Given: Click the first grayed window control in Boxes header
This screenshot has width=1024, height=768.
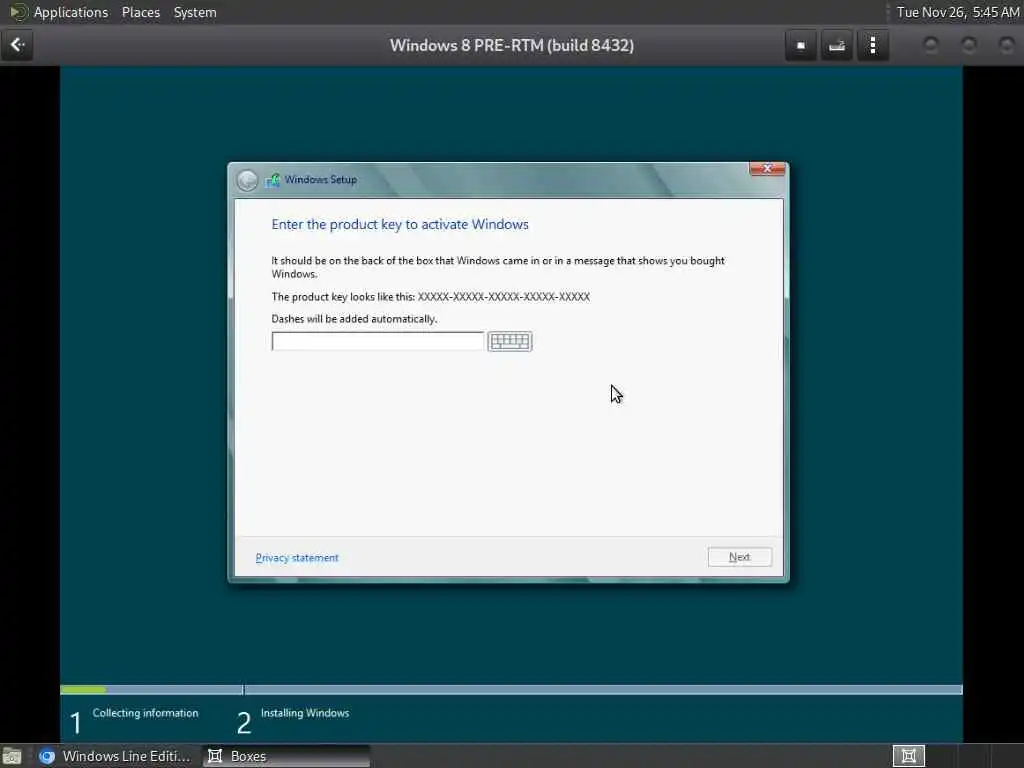Looking at the screenshot, I should coord(931,45).
